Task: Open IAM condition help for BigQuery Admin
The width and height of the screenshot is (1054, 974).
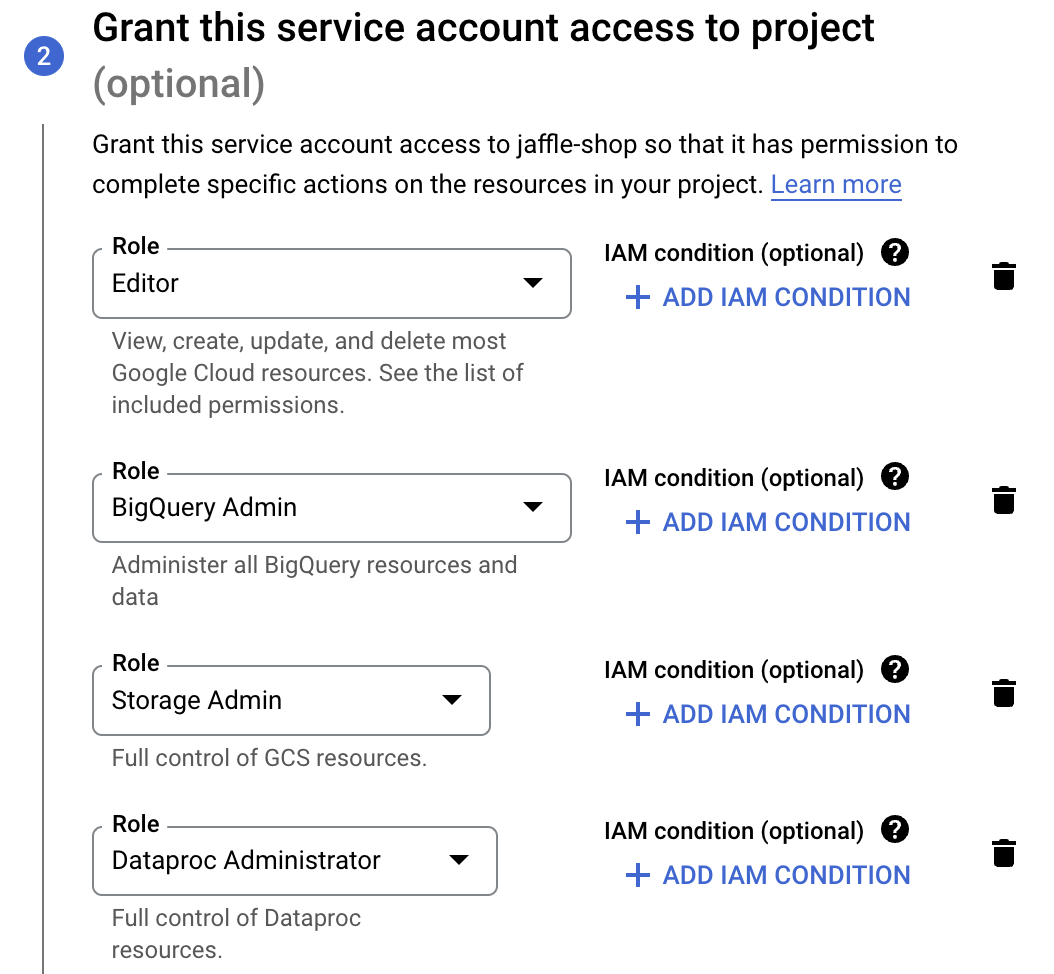Action: pyautogui.click(x=895, y=477)
